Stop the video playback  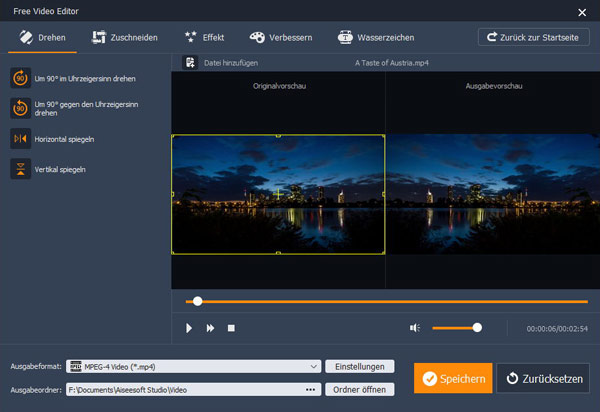tap(231, 328)
